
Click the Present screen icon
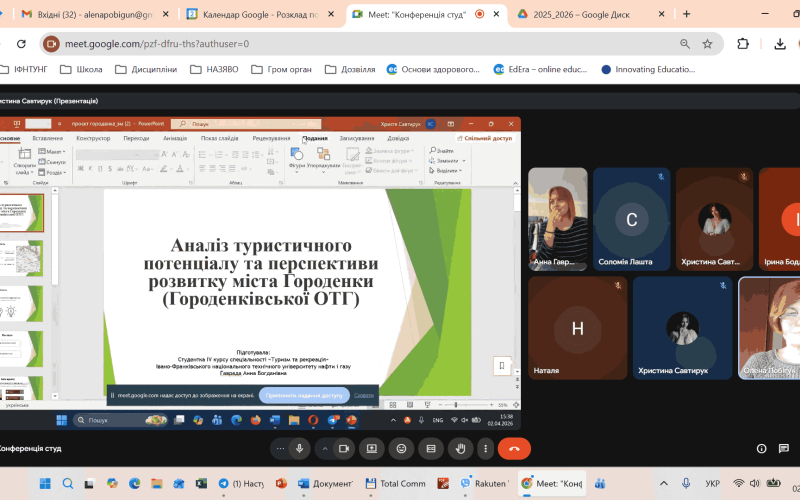pyautogui.click(x=372, y=448)
